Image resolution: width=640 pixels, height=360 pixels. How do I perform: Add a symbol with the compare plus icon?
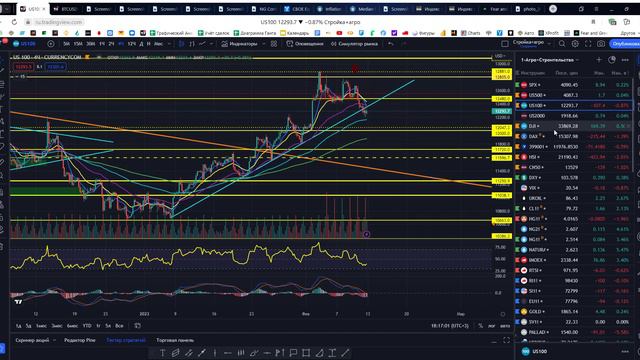click(51, 44)
